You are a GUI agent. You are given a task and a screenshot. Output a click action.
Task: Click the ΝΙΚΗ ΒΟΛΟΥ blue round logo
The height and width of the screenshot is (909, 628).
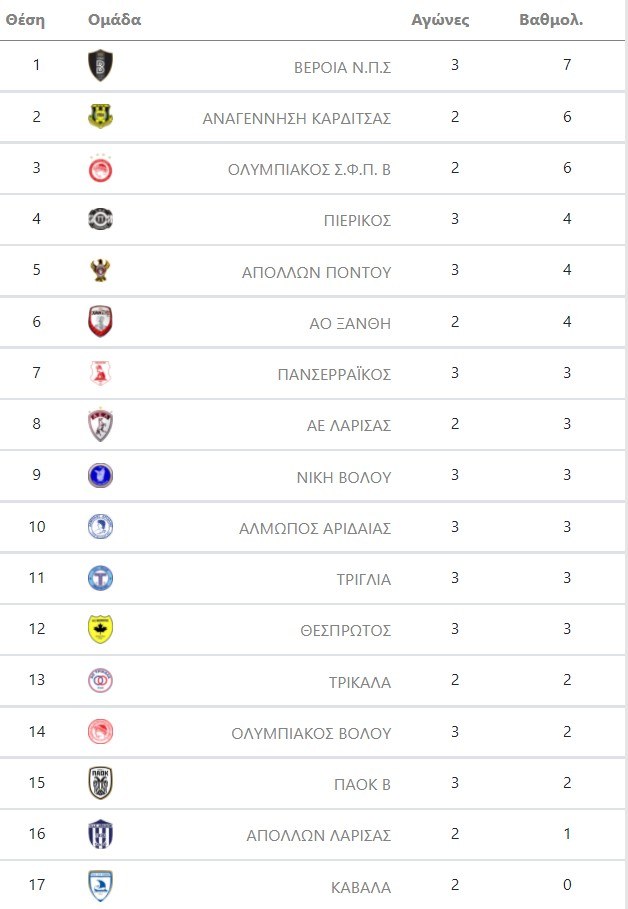pos(100,476)
